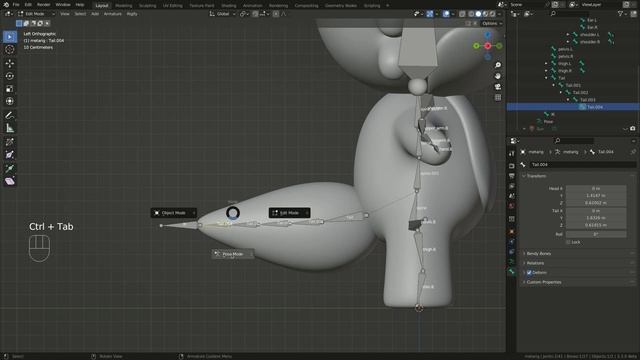Switch to the Sculpting workspace tab
Screen dimensions: 640x360
coord(147,6)
